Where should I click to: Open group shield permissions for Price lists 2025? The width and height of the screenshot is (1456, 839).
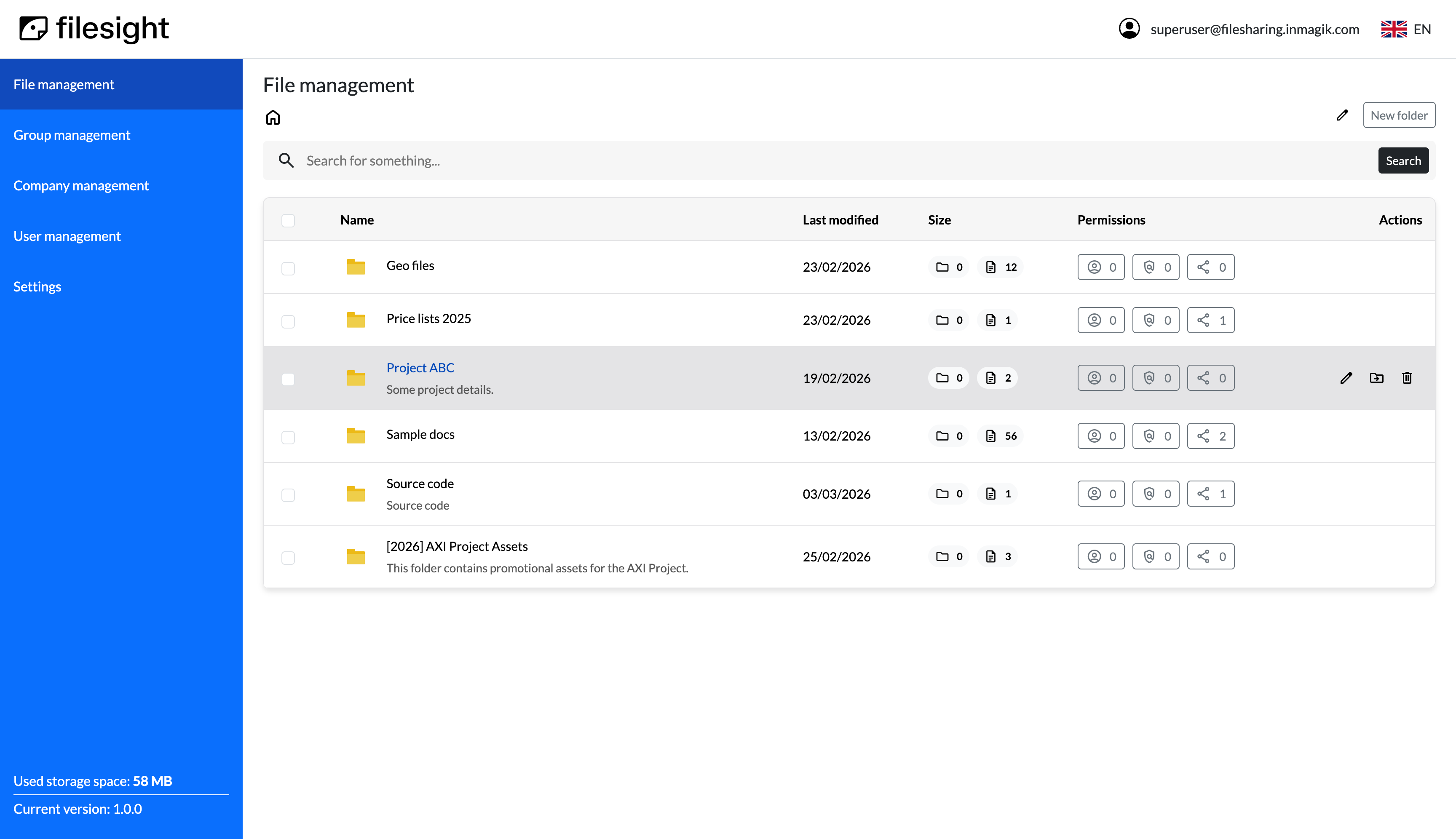[x=1156, y=321]
